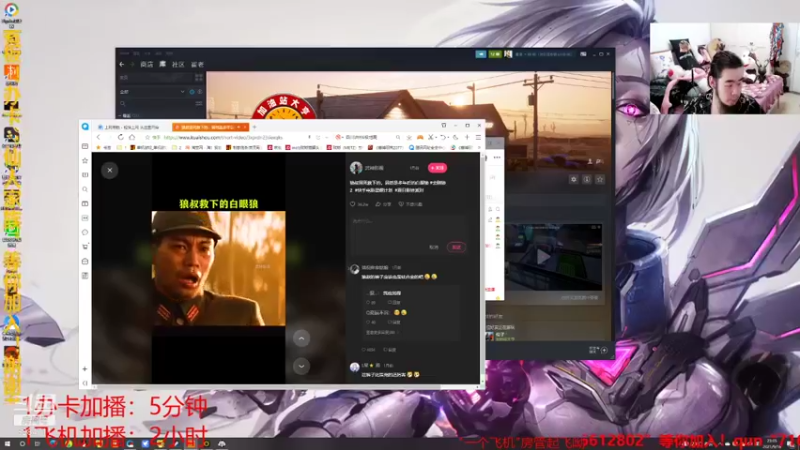
Task: Open the scissors screenshot tool in browser toolbar
Action: point(431,137)
